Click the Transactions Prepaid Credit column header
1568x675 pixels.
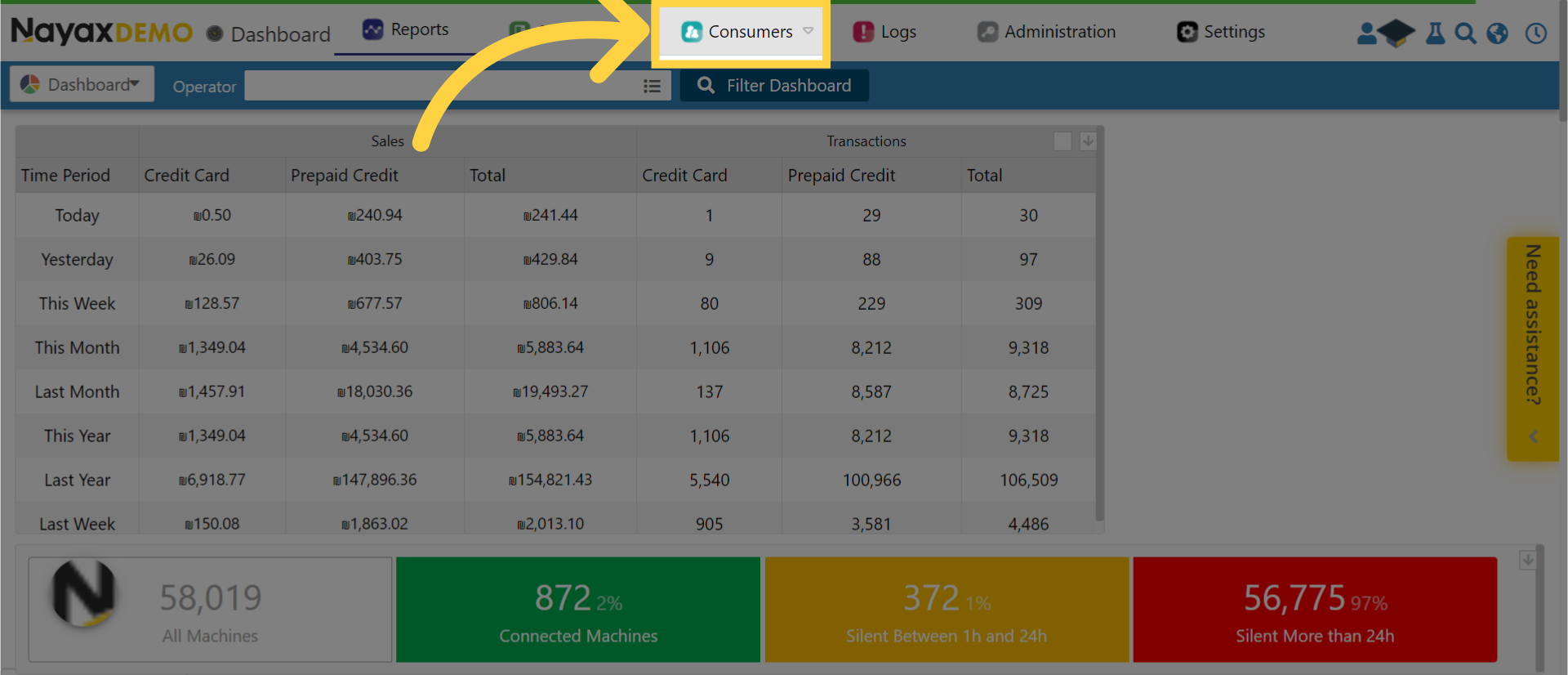tap(841, 176)
